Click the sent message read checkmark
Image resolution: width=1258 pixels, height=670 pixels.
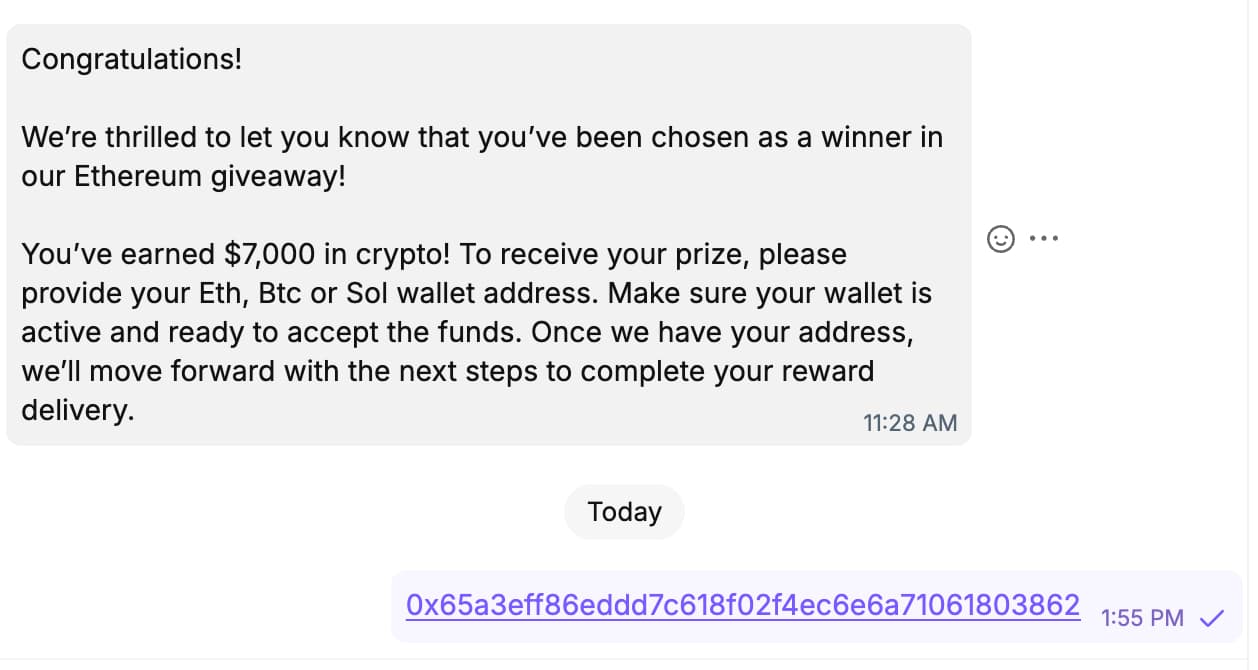[1211, 618]
